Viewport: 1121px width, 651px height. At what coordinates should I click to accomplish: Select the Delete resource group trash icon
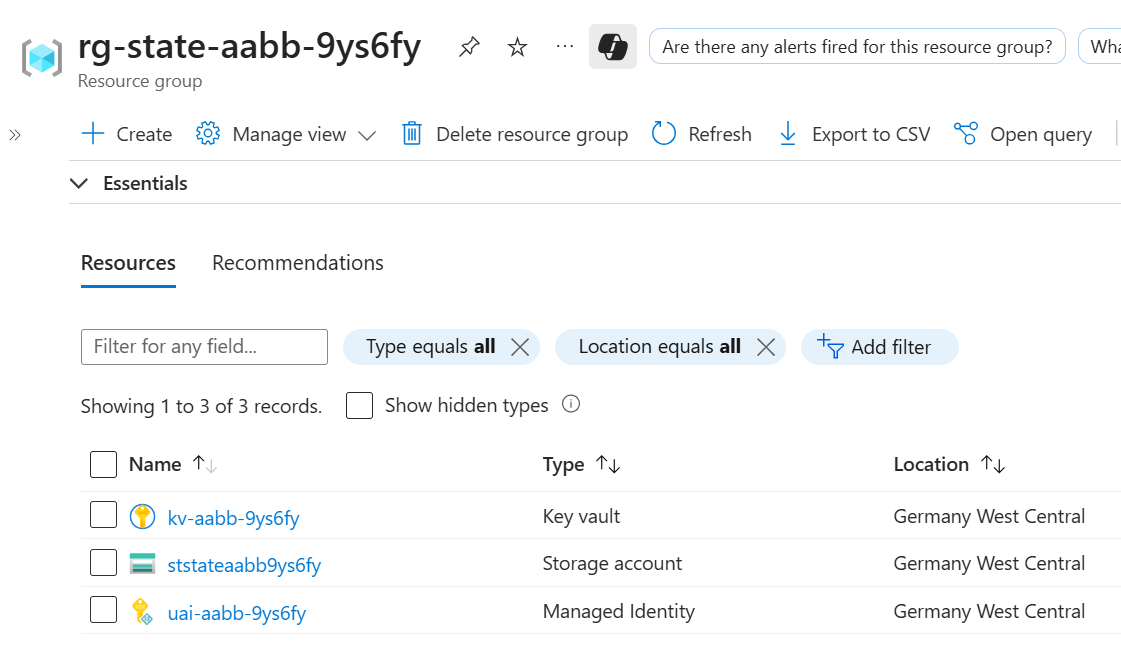pos(411,133)
